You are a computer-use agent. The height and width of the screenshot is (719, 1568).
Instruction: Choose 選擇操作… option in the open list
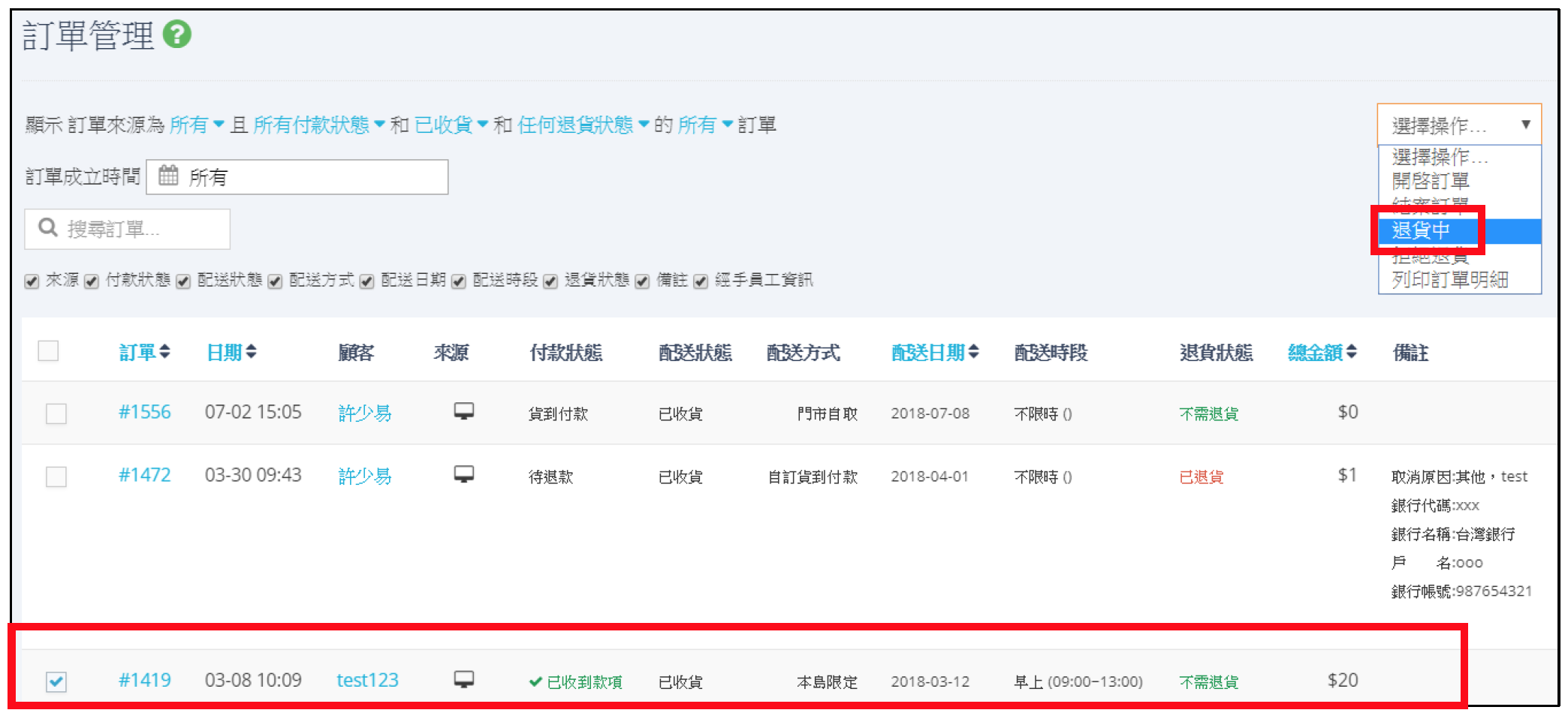click(x=1459, y=157)
